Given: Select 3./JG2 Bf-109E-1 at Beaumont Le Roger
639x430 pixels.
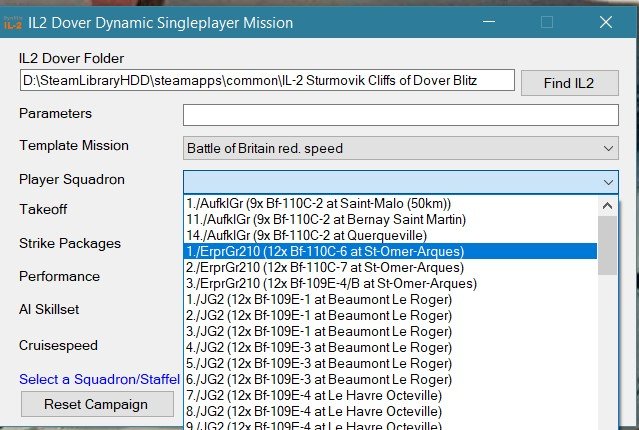Looking at the screenshot, I should [x=390, y=331].
